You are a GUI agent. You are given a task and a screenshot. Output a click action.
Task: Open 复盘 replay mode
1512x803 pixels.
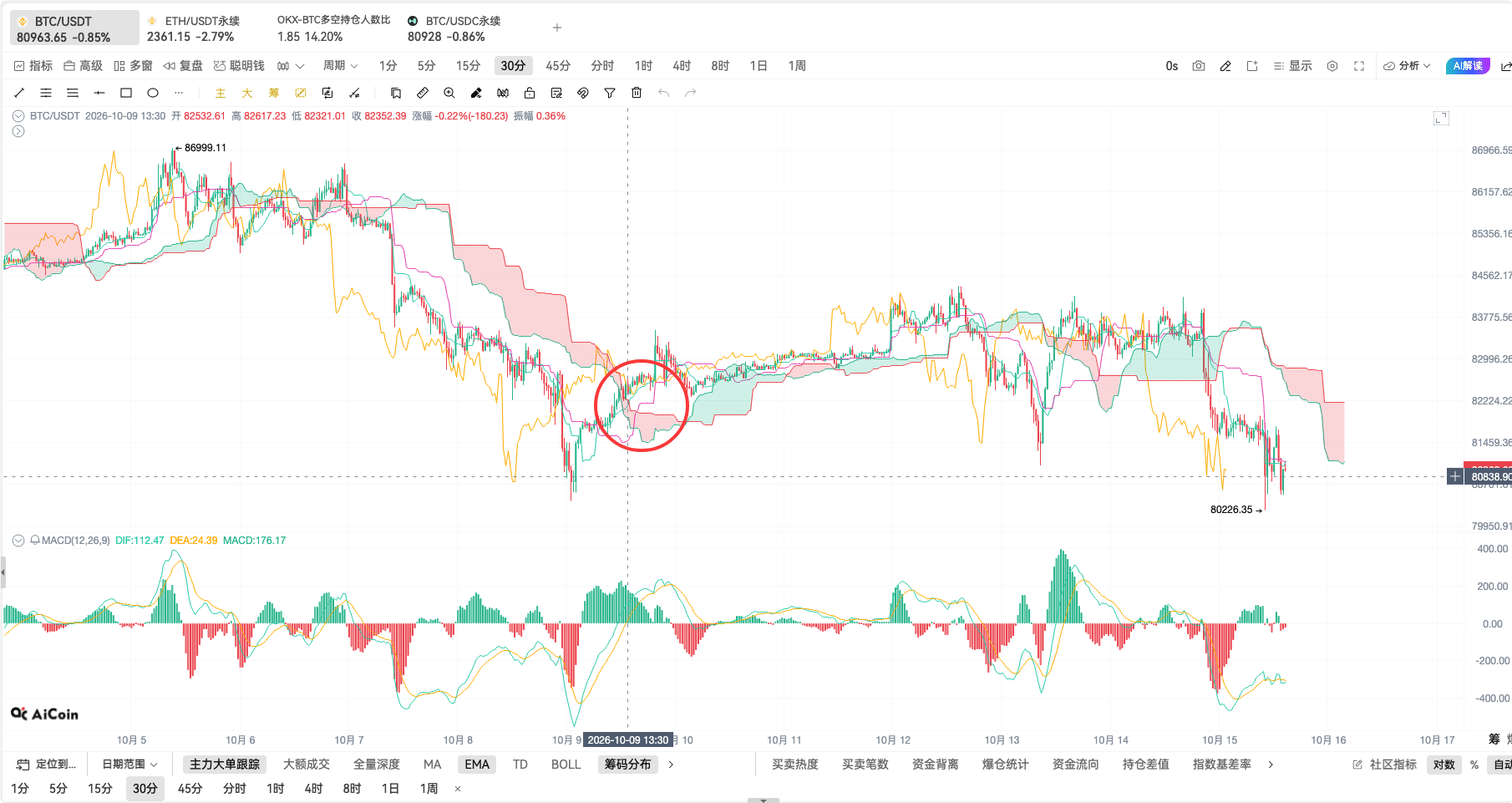(183, 66)
